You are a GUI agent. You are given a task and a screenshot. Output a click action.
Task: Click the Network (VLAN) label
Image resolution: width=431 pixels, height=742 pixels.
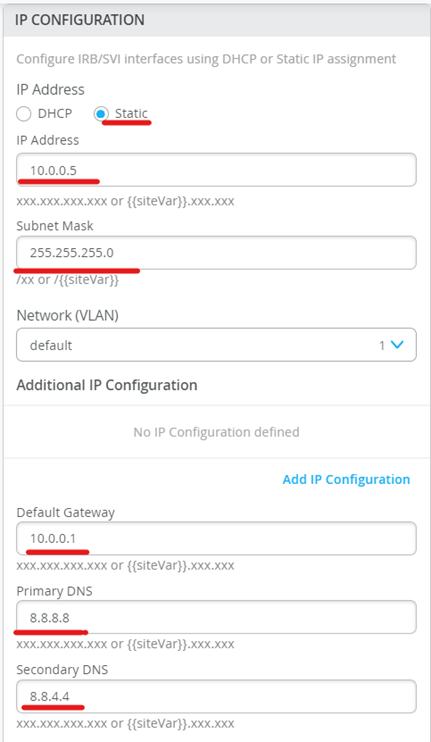67,315
